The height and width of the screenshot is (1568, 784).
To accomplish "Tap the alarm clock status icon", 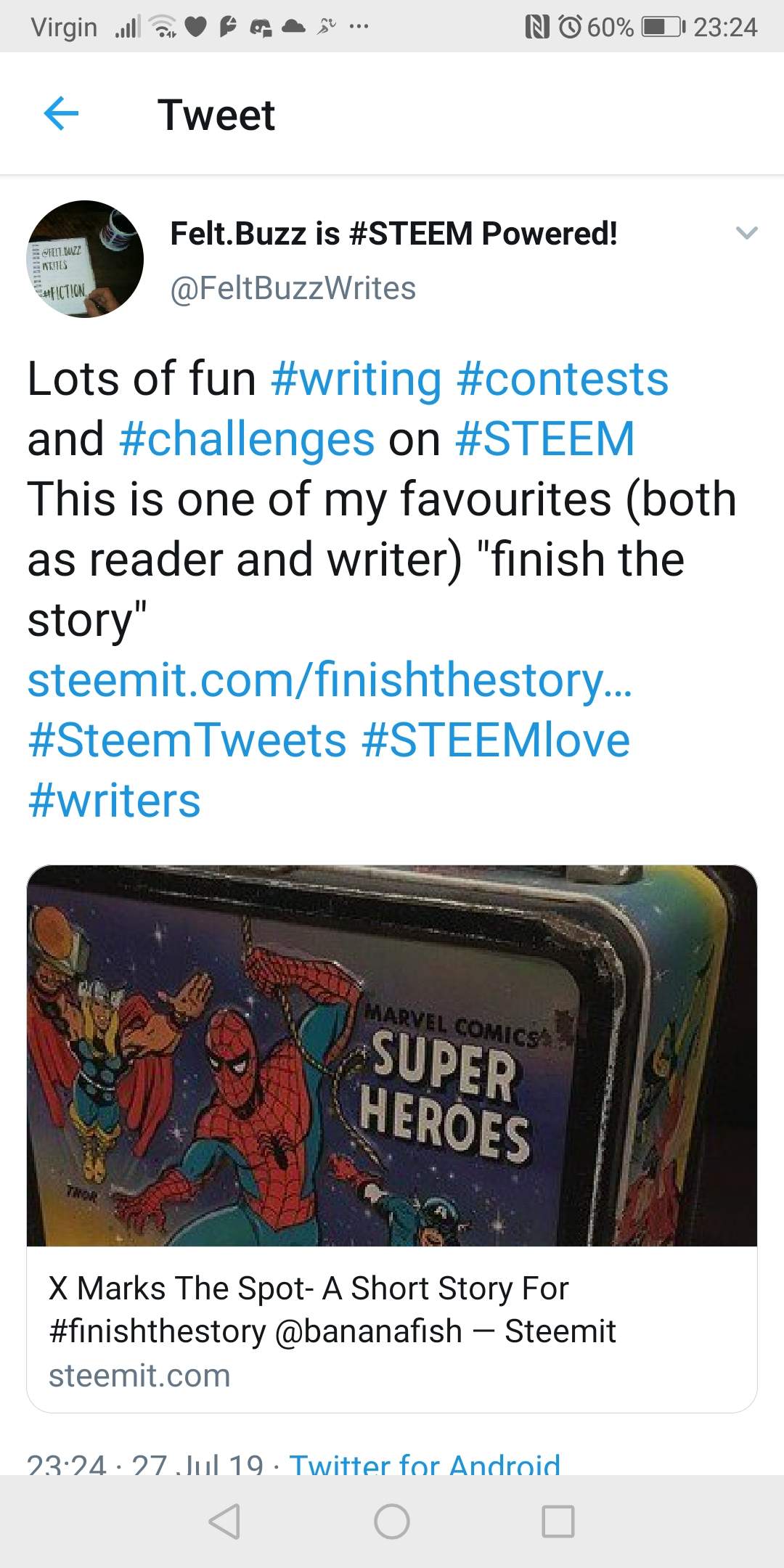I will coord(571,28).
